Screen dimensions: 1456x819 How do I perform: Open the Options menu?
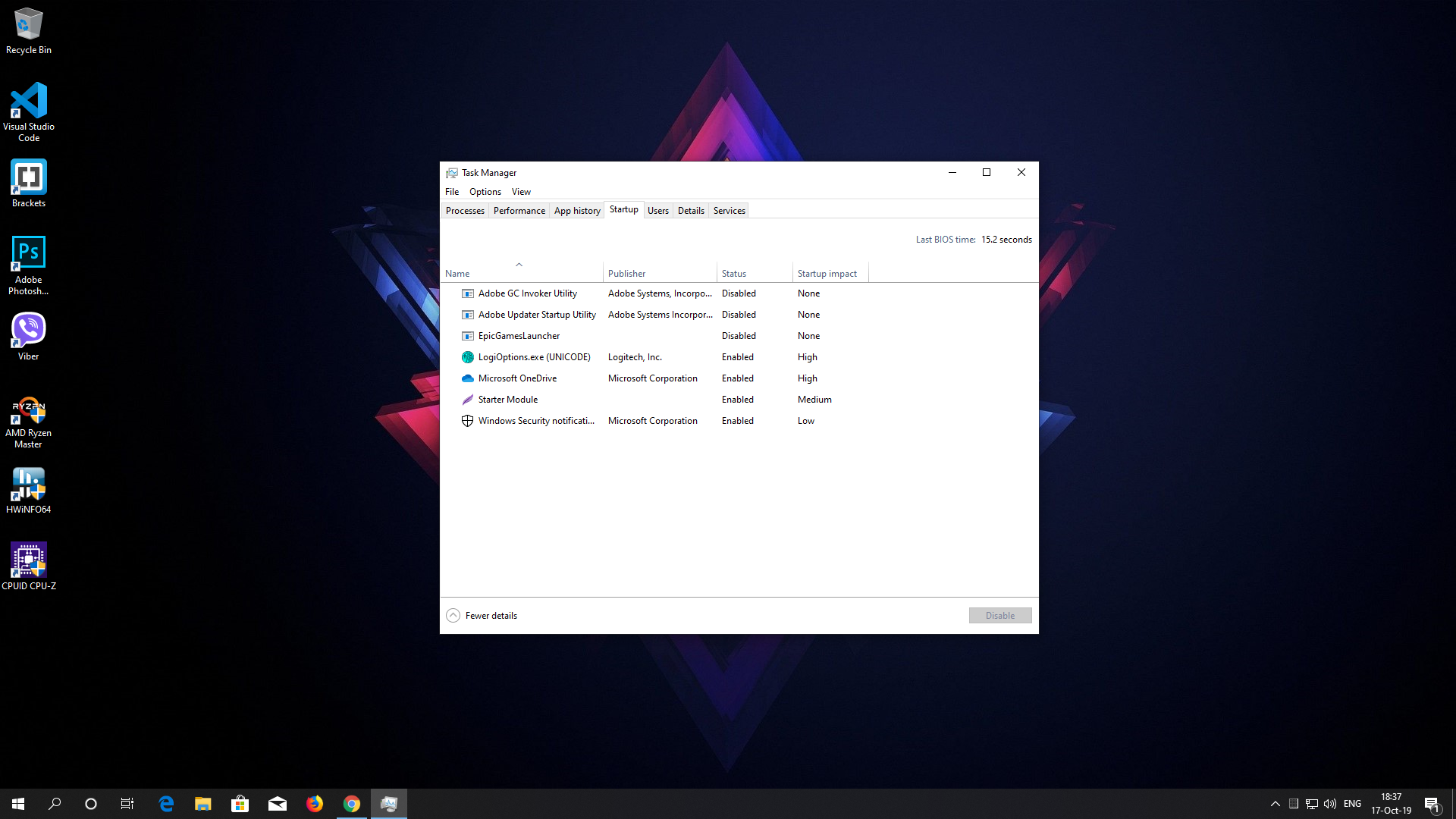pos(485,192)
